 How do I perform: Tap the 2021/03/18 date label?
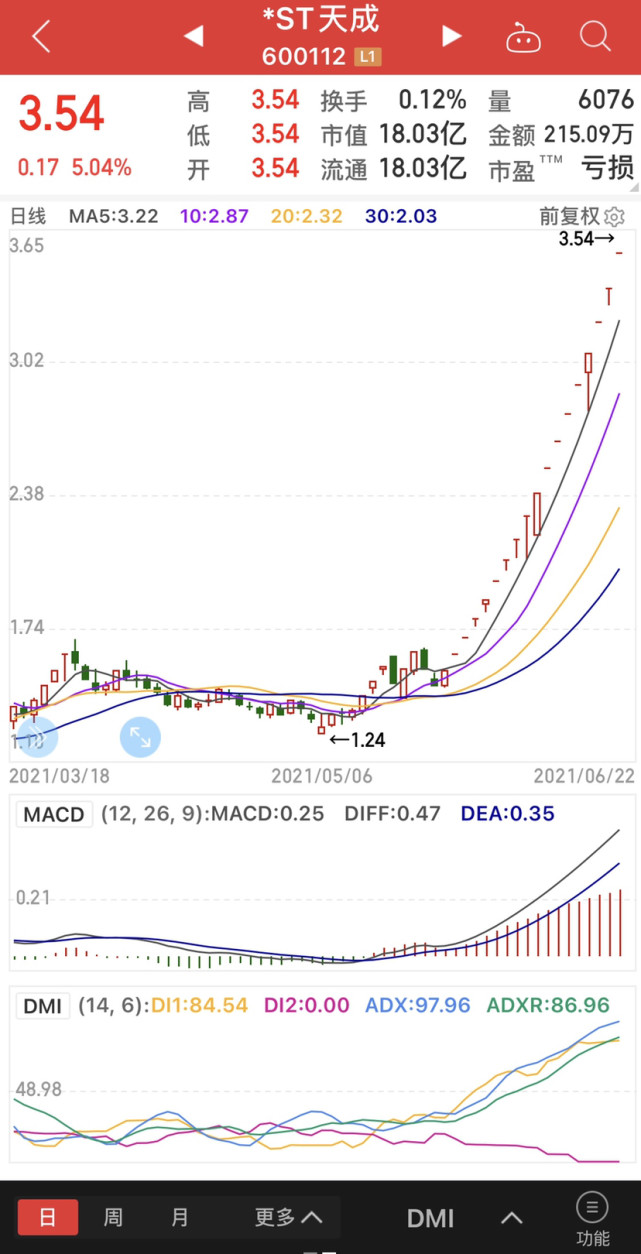click(x=60, y=775)
